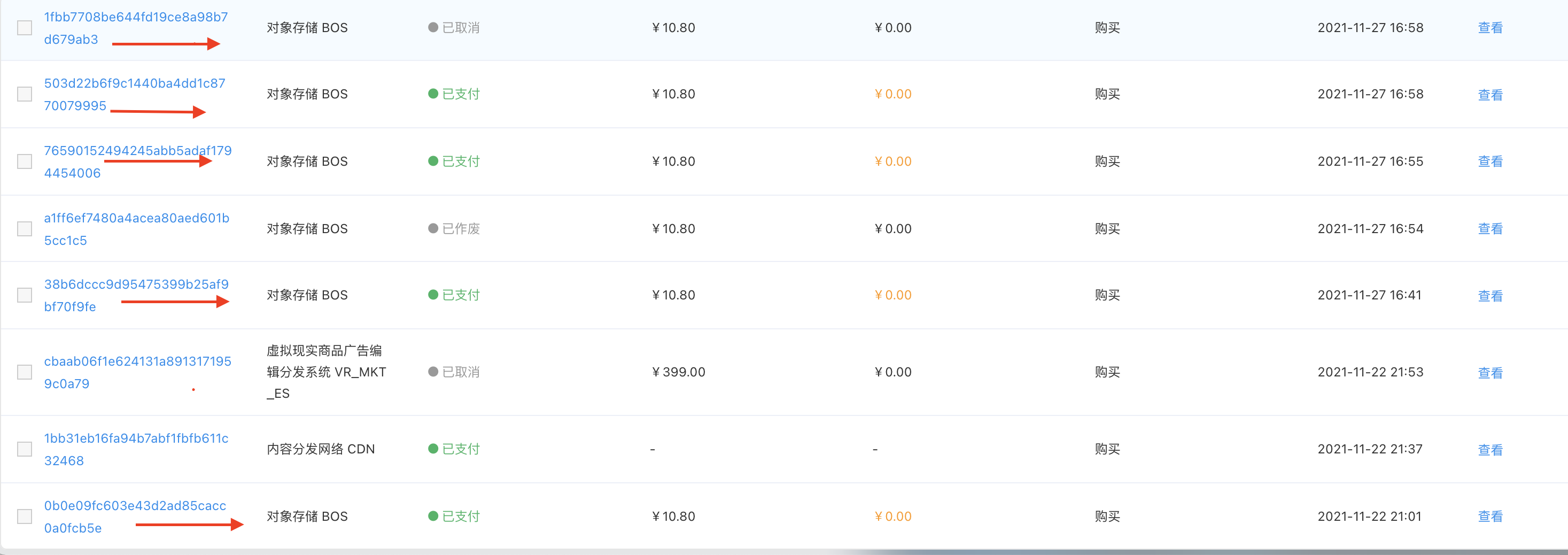Screen dimensions: 1568x555
Task: Open order link a1ff6ef7480a4acea80aed601b5cc1c5
Action: tap(136, 218)
